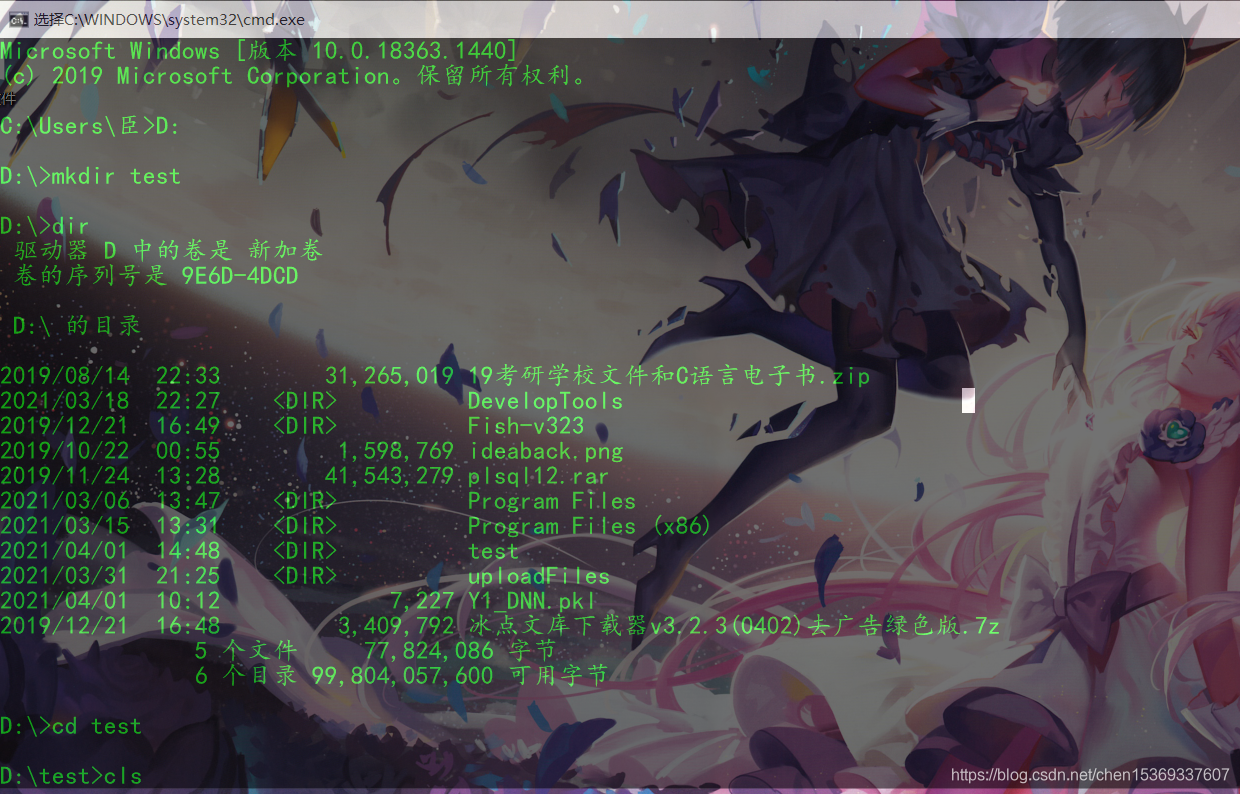This screenshot has width=1240, height=794.
Task: Click the file name '19考研学校文件和C语言电子书.zip'
Action: pyautogui.click(x=669, y=376)
